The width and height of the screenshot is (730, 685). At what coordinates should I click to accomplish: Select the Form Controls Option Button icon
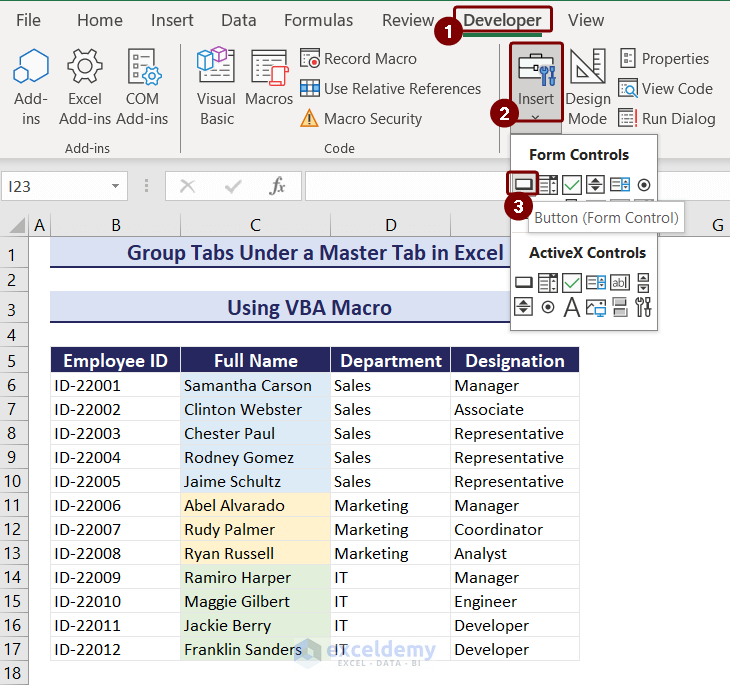pyautogui.click(x=643, y=184)
